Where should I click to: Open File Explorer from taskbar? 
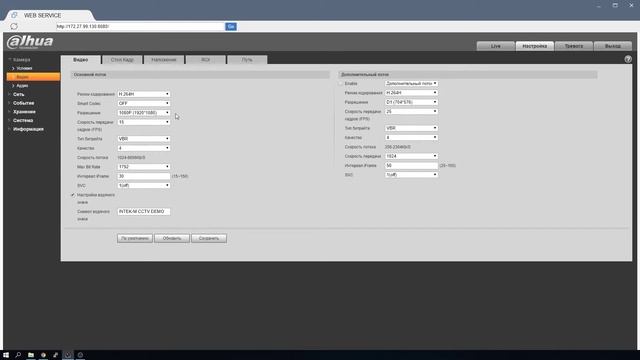(x=31, y=355)
